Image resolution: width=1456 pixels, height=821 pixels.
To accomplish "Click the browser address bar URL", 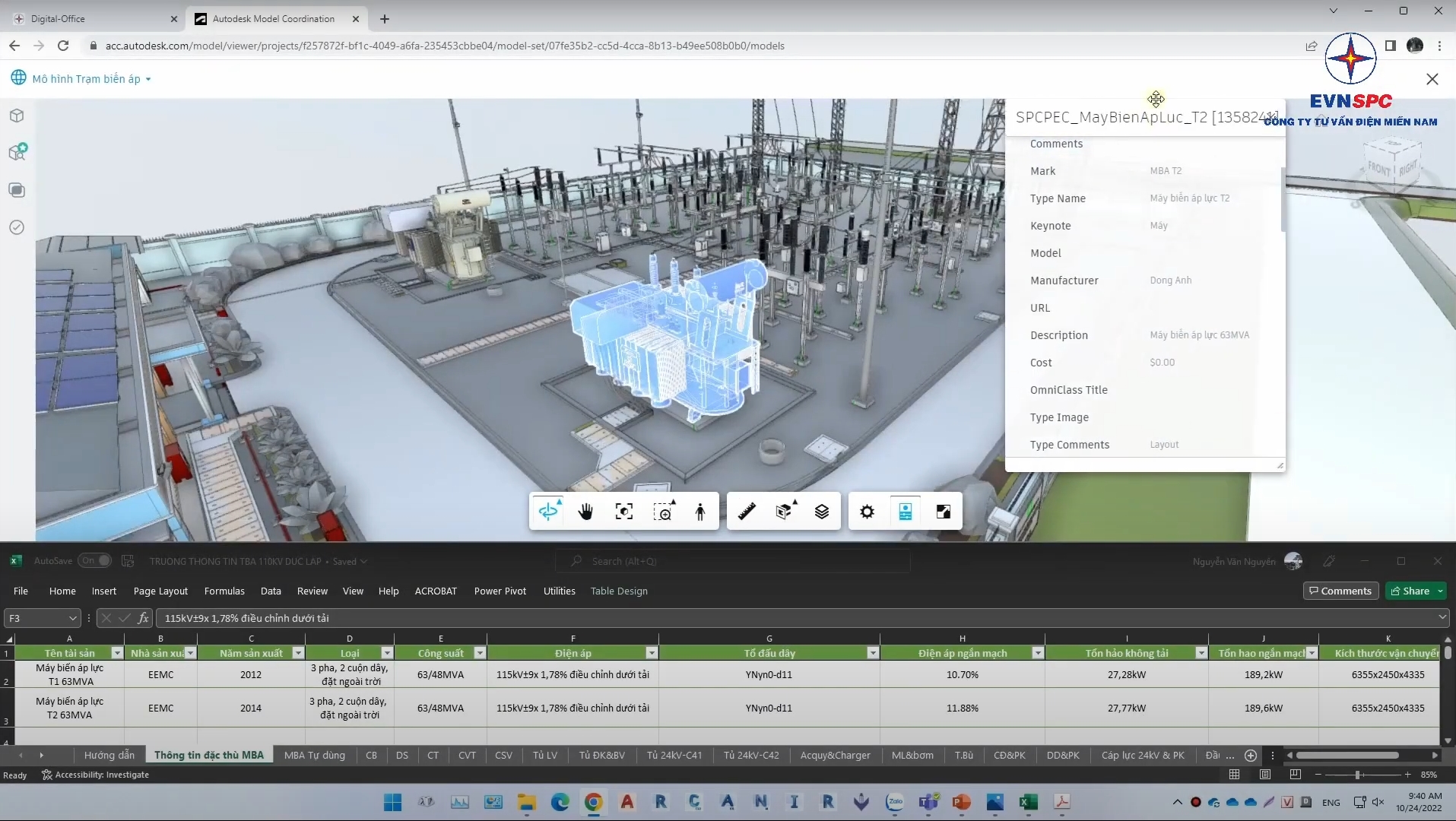I will [x=445, y=46].
